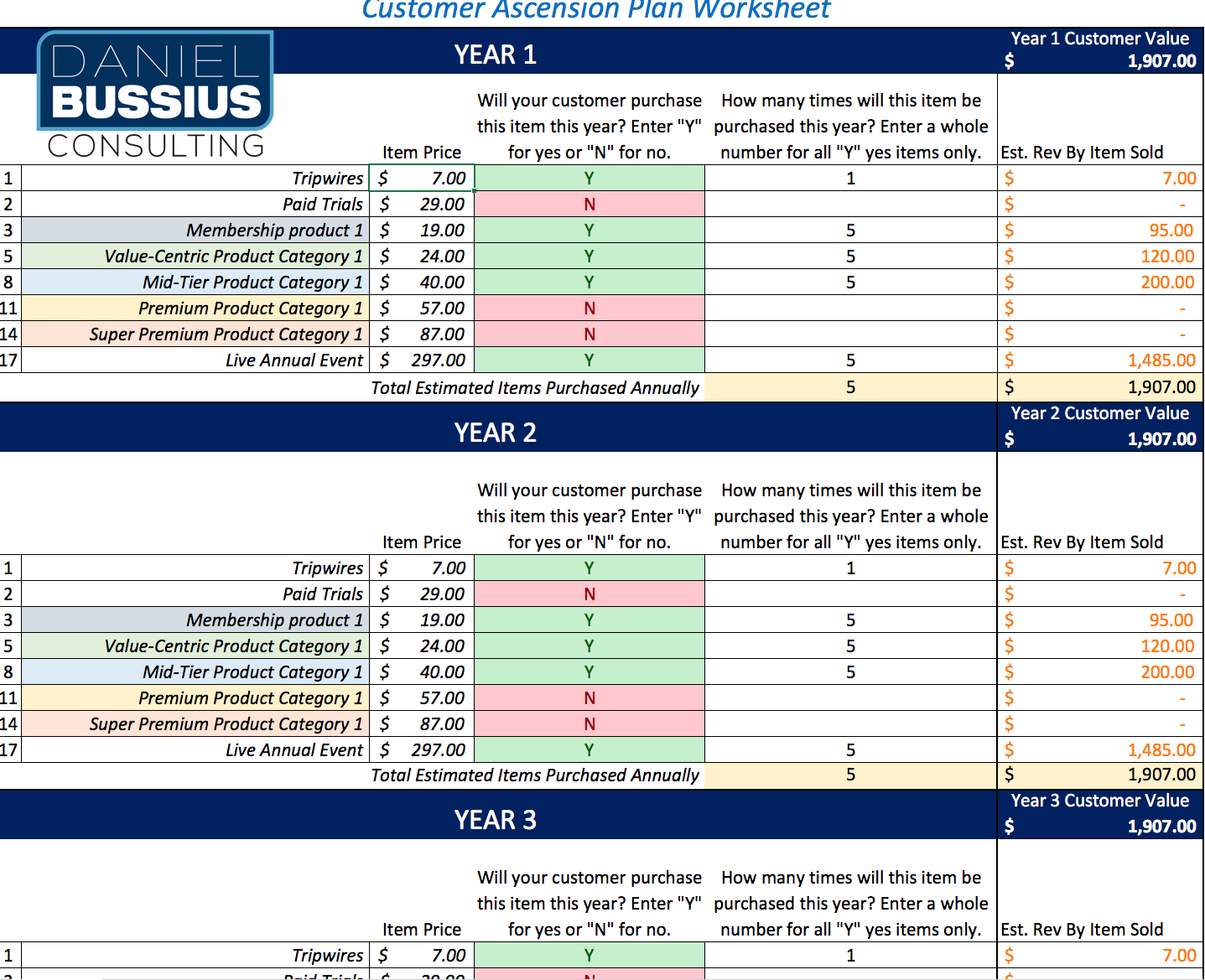Select Year 1 Mid-Tier Product Category 1 label

tap(252, 283)
